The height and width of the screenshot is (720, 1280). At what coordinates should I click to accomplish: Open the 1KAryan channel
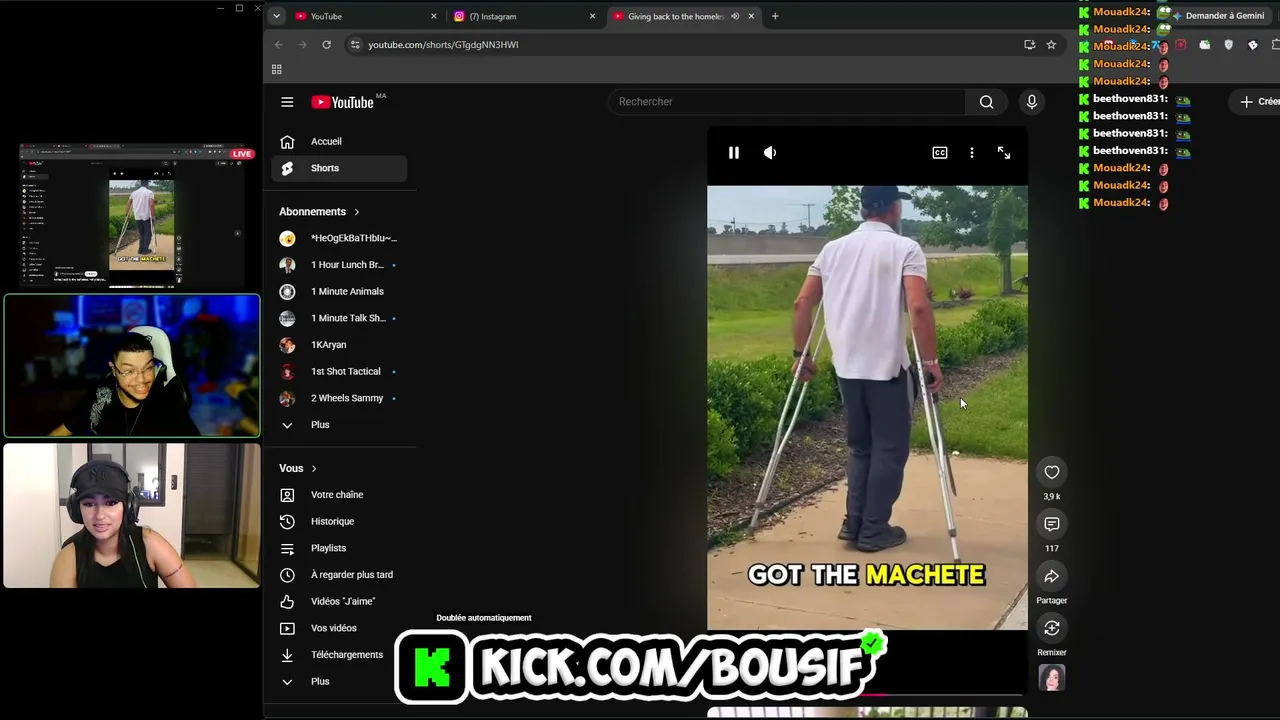click(339, 345)
